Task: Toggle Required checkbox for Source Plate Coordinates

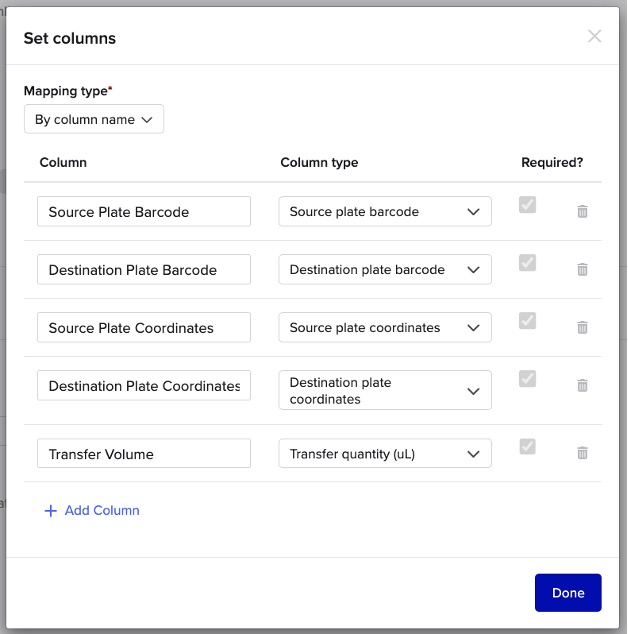Action: (527, 321)
